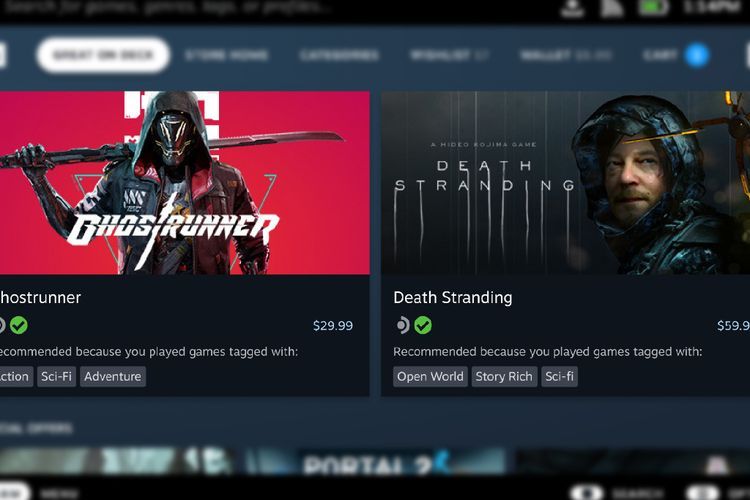Screen dimensions: 750x500
Task: Click the Open World tag
Action: coord(430,377)
